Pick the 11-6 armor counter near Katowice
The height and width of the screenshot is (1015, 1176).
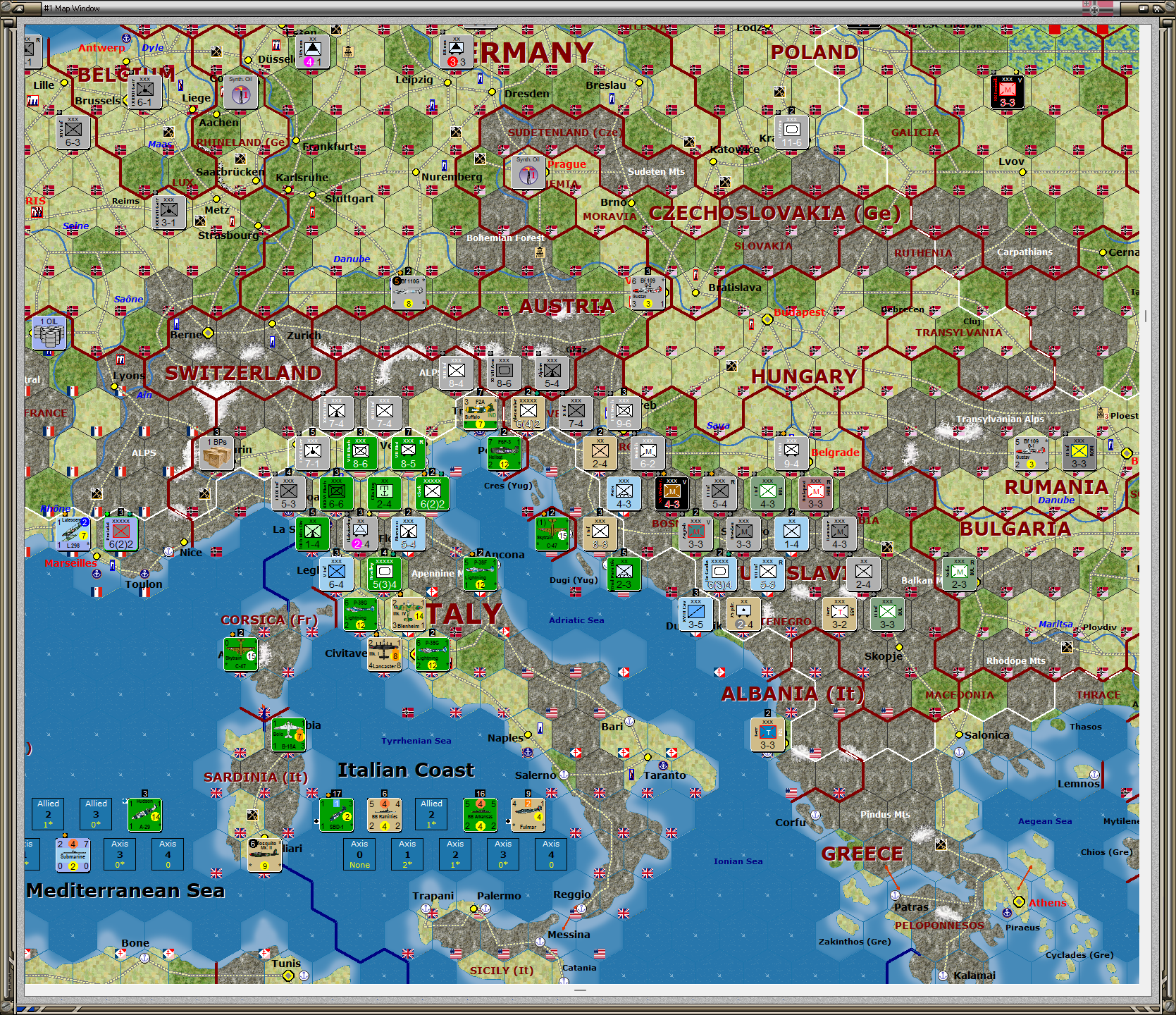click(x=791, y=131)
